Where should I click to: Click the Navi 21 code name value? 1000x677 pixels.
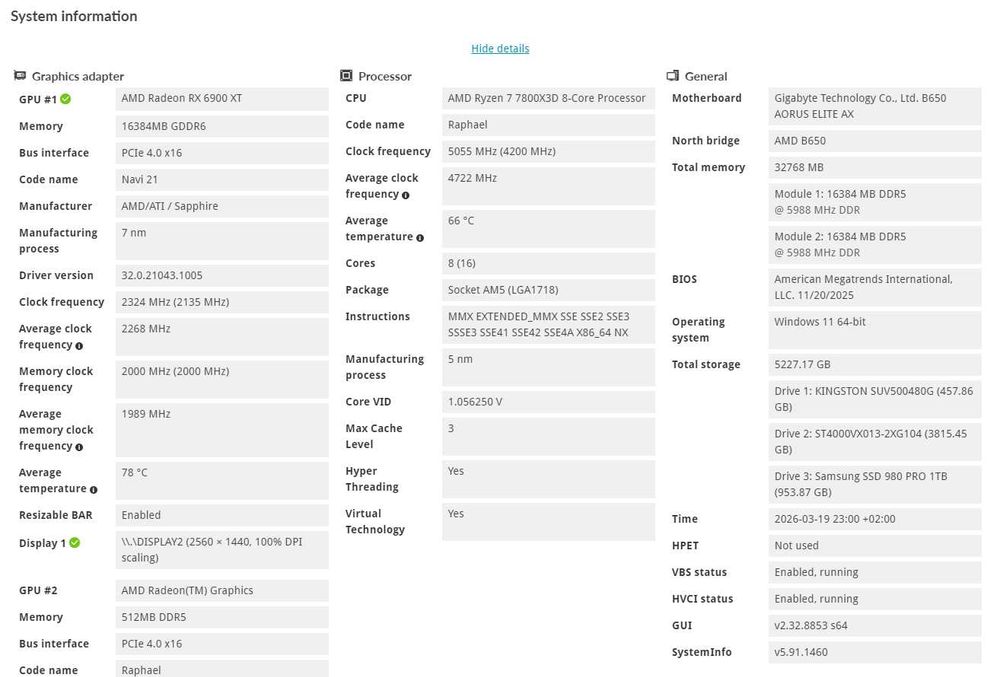click(222, 180)
